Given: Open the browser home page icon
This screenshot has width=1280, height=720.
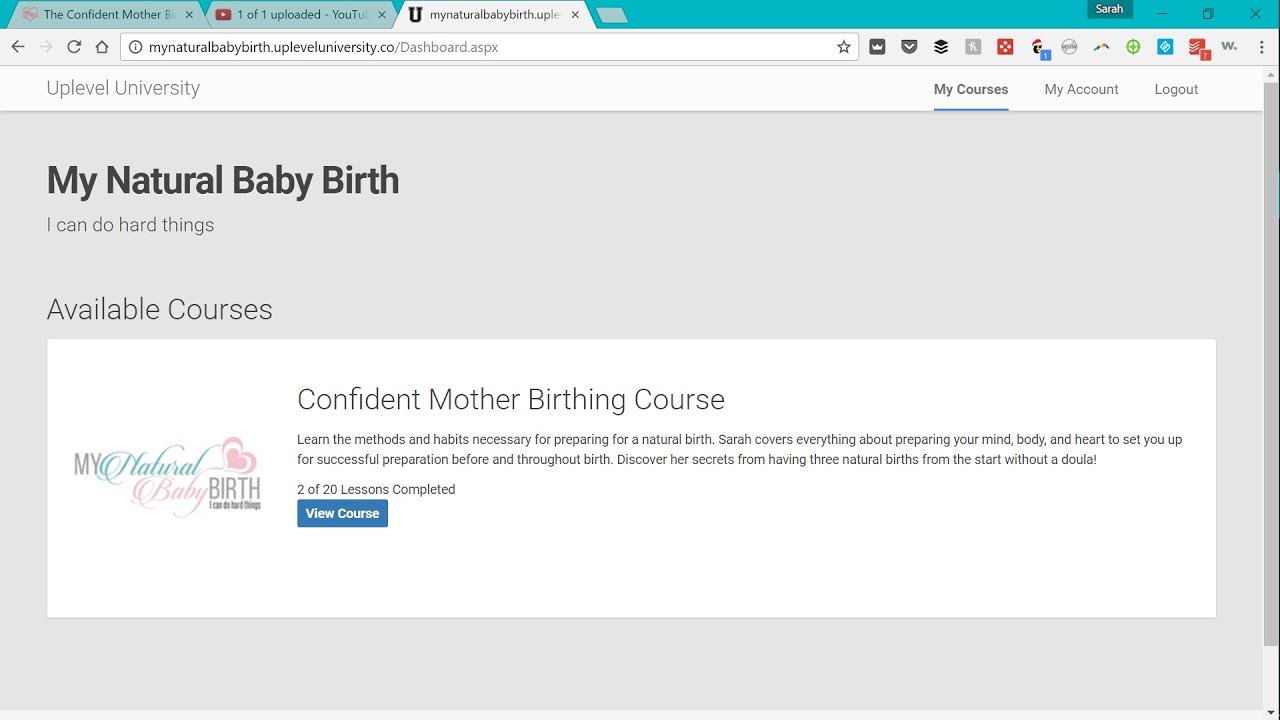Looking at the screenshot, I should click(102, 47).
